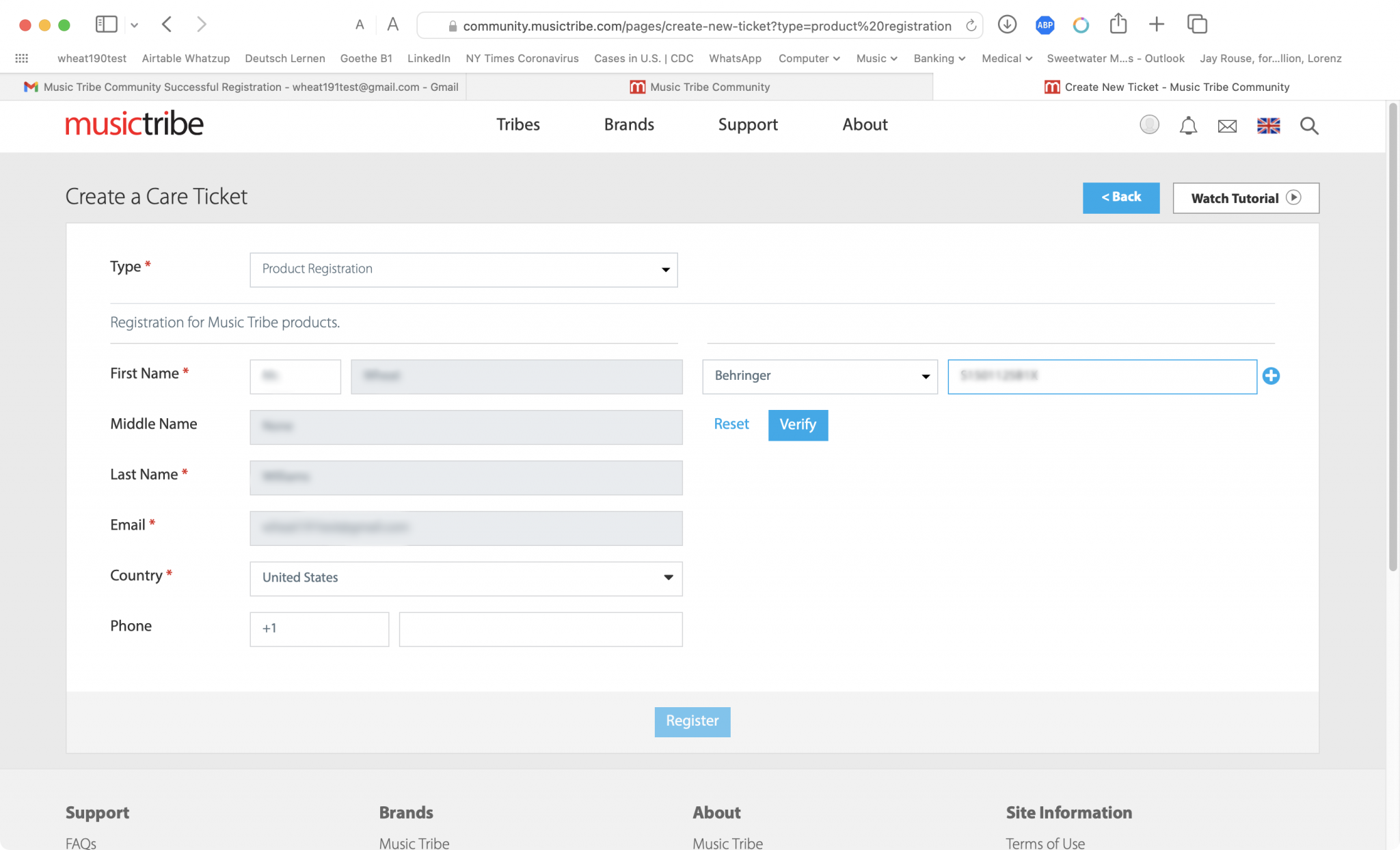The image size is (1400, 850).
Task: Expand the Type dropdown
Action: [463, 269]
